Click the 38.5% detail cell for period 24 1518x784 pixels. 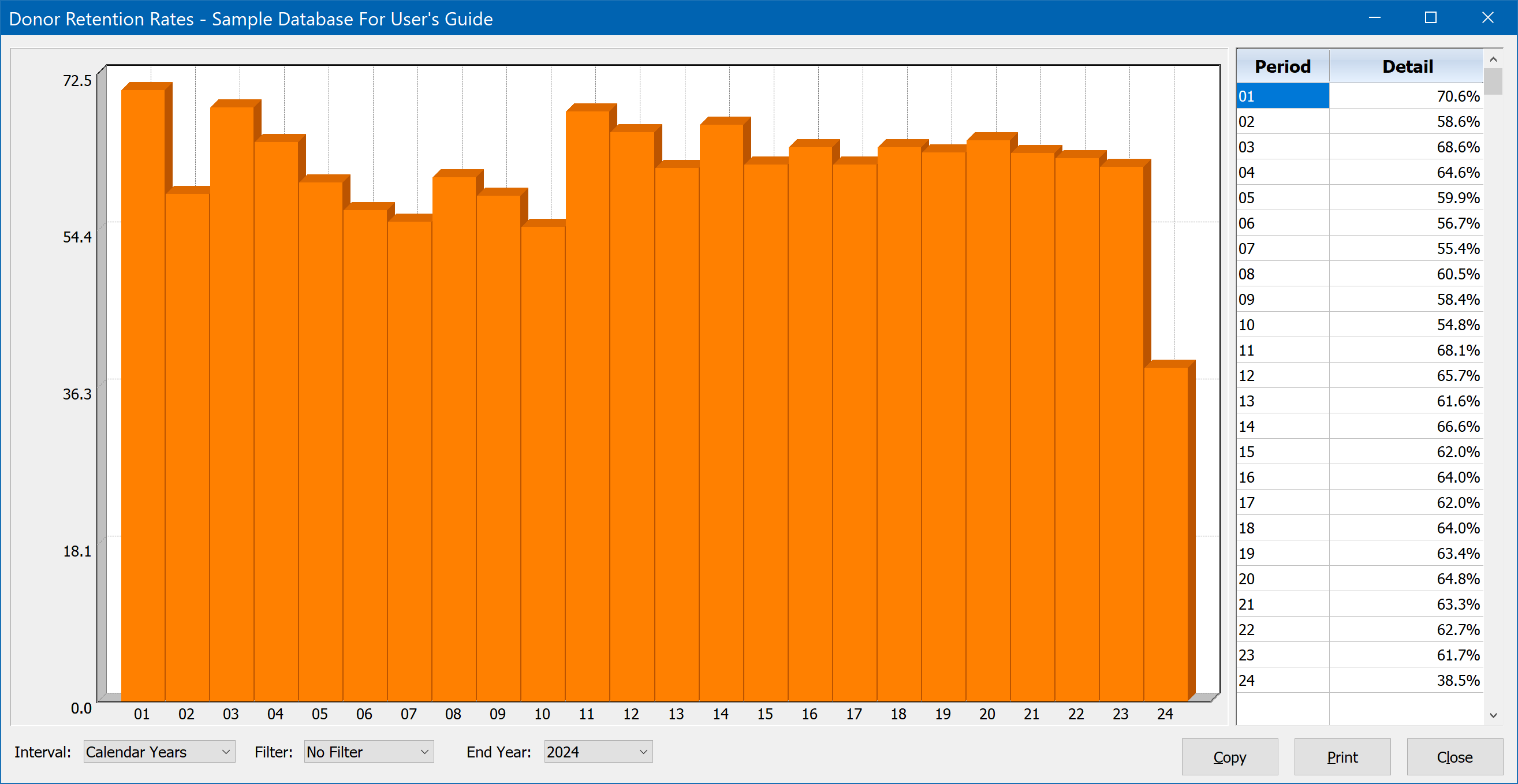coord(1407,680)
